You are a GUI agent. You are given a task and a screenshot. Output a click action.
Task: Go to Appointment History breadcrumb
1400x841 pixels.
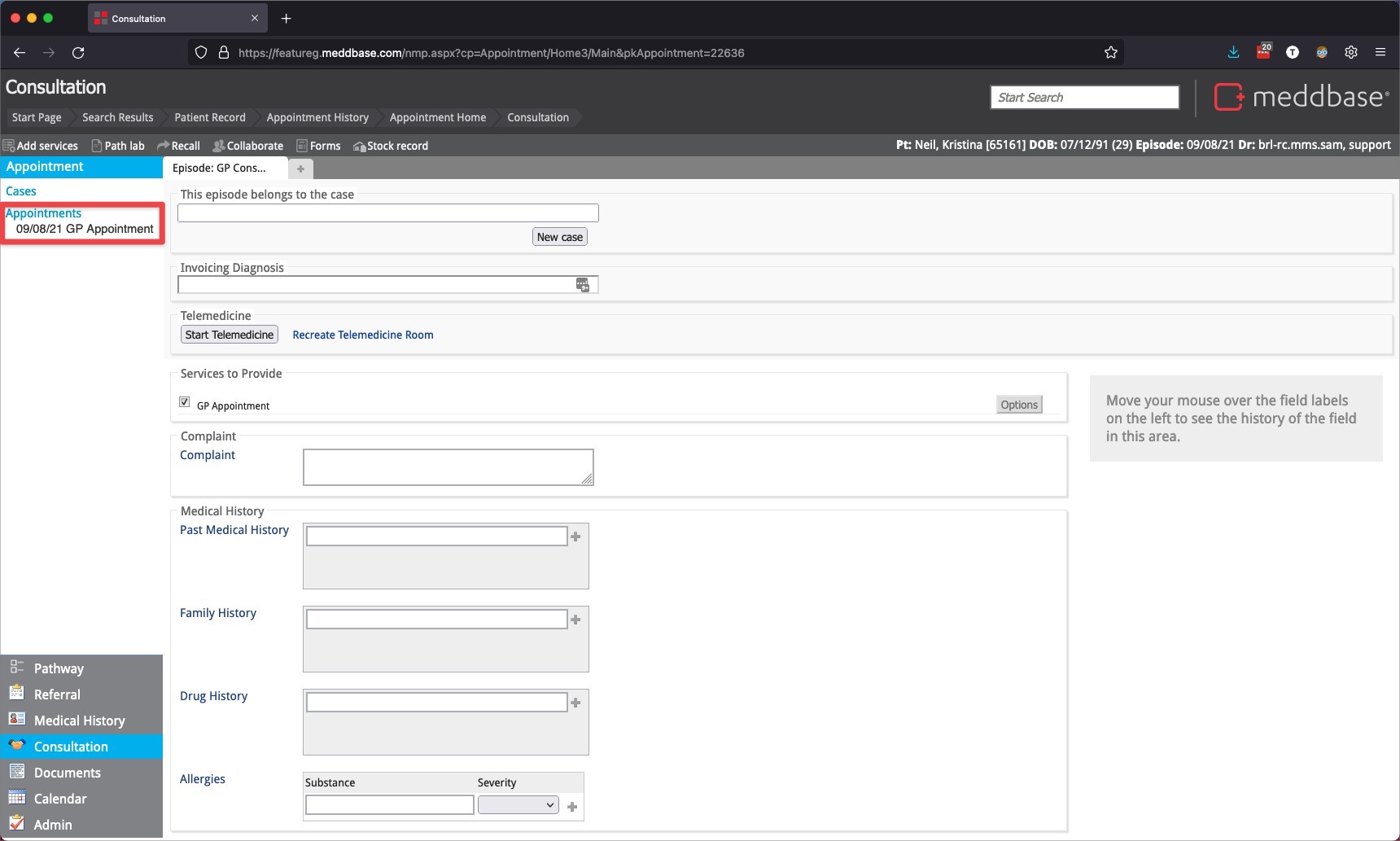pyautogui.click(x=317, y=117)
